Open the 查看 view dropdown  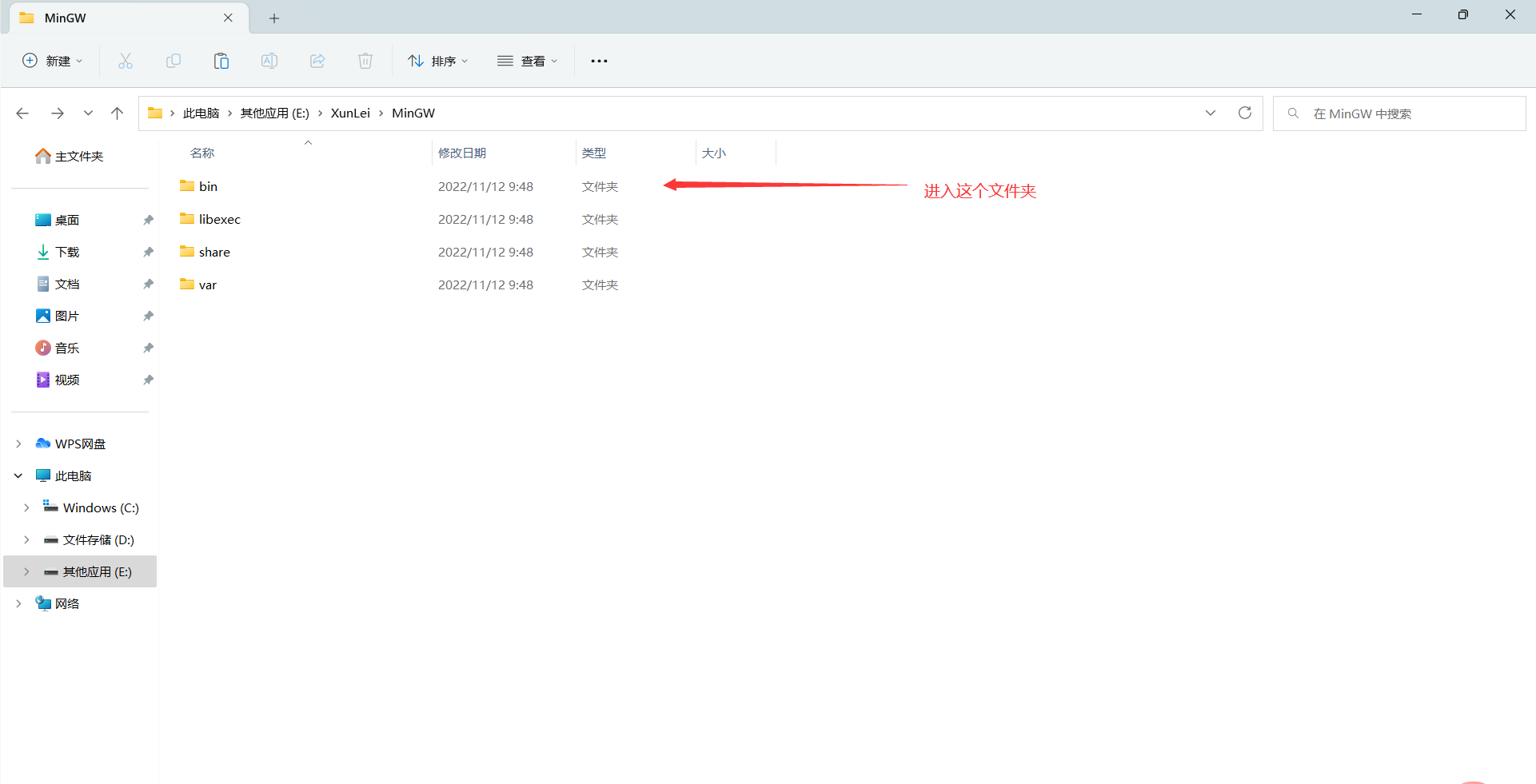pos(527,61)
